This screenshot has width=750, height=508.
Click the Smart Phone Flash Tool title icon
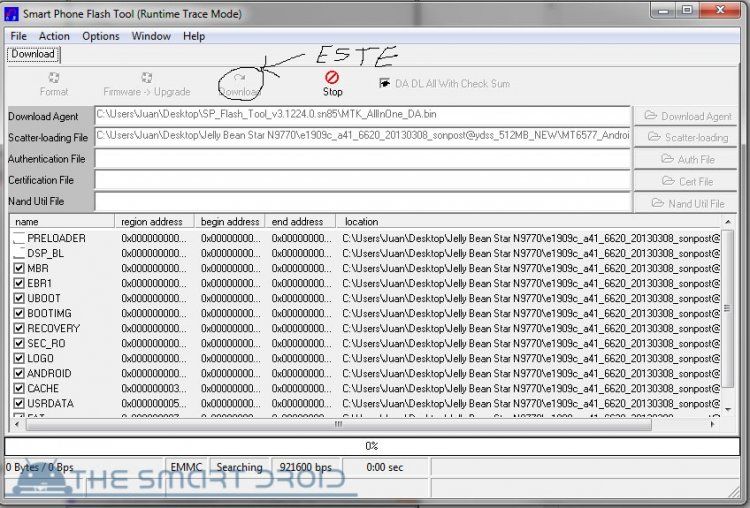pos(11,13)
